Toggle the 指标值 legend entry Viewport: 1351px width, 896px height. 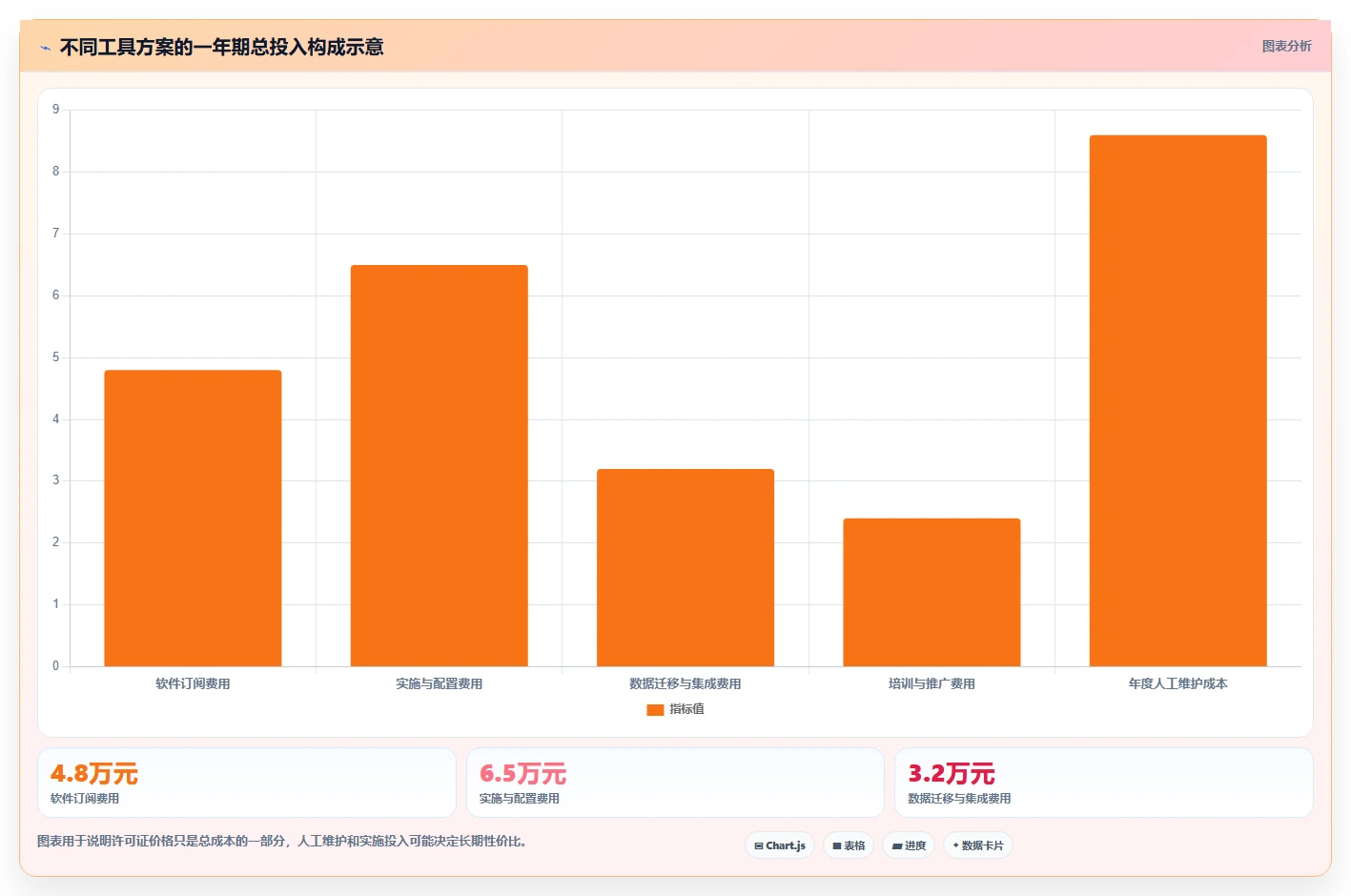[x=675, y=709]
